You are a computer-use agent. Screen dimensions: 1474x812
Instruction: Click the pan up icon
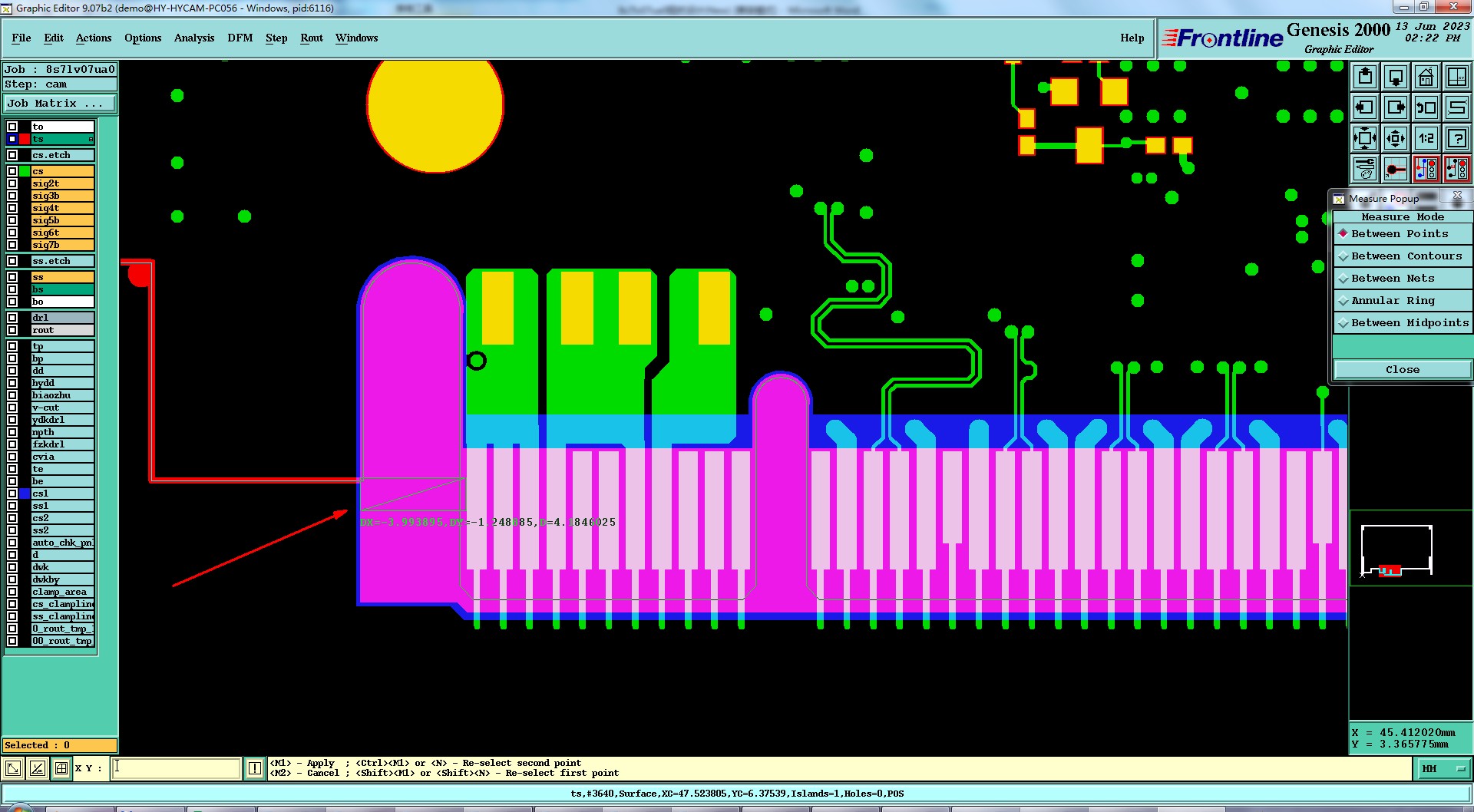pos(1365,77)
